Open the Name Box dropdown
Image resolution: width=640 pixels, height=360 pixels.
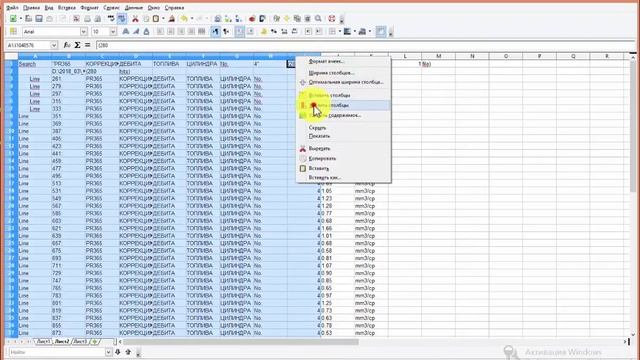click(x=54, y=45)
